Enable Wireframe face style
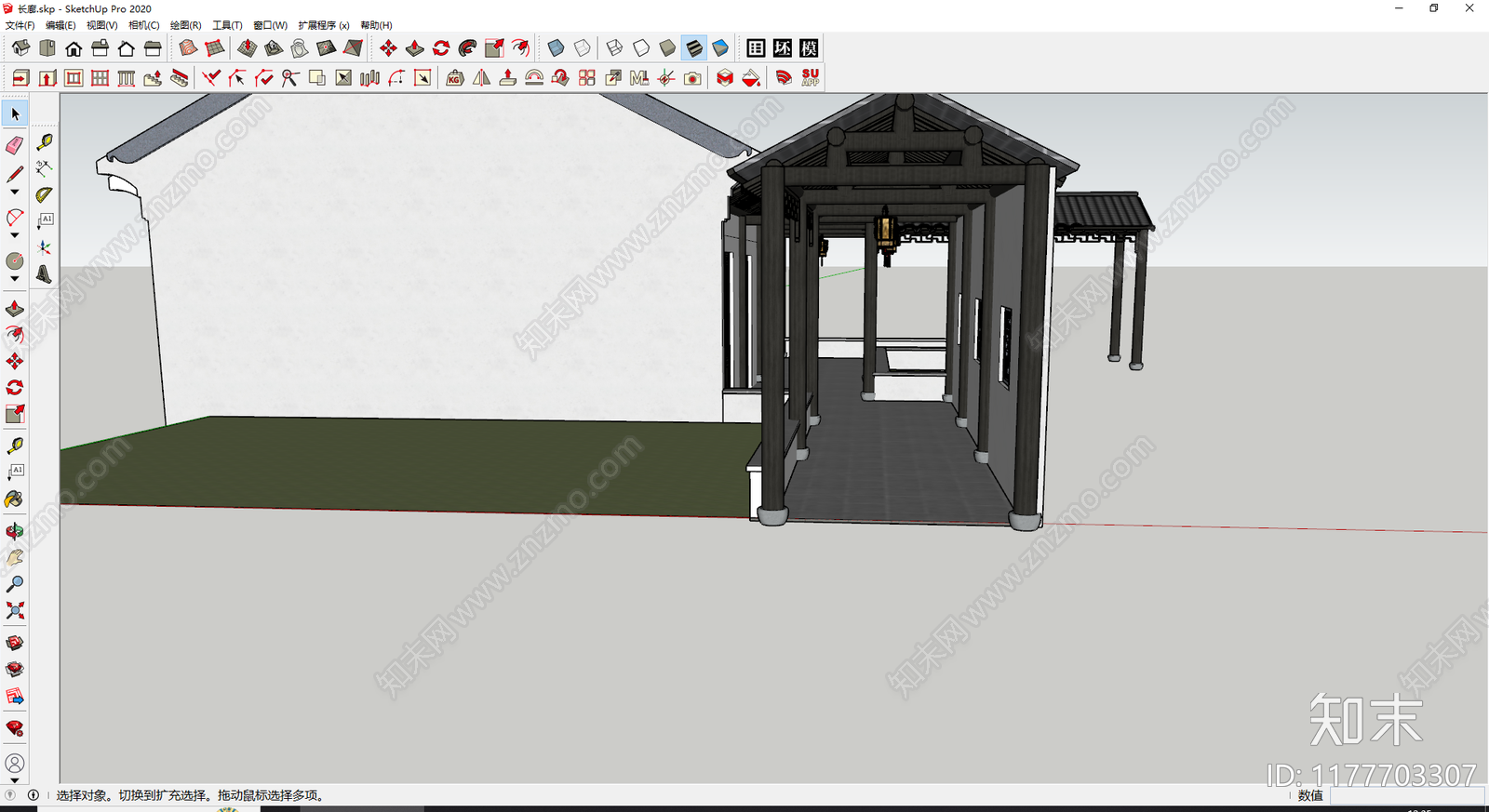1489x812 pixels. click(x=614, y=48)
